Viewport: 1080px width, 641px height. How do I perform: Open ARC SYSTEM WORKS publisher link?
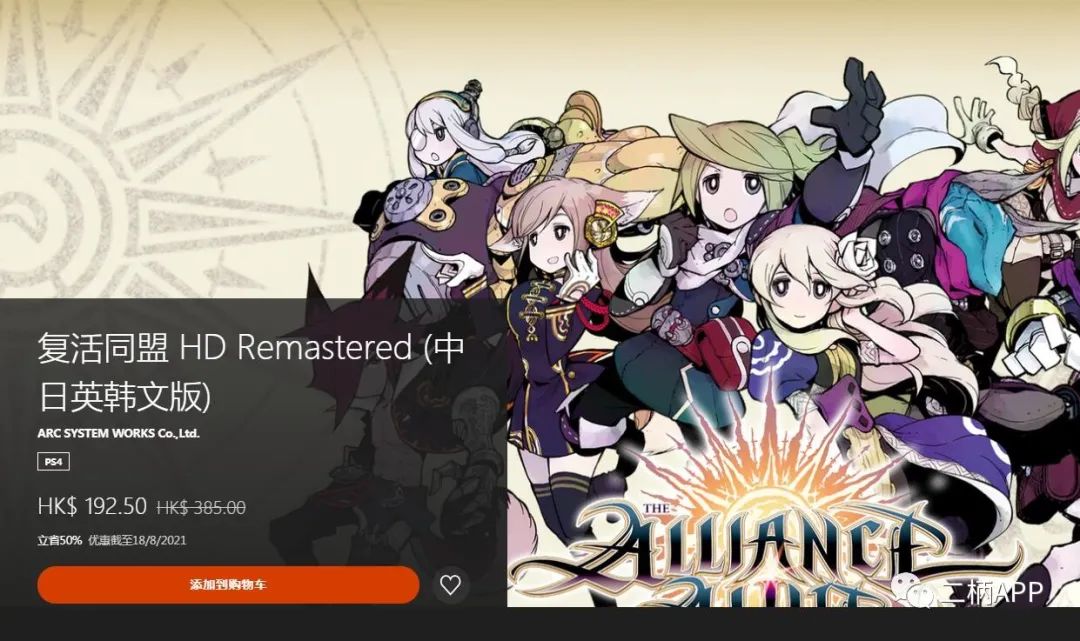click(x=118, y=433)
